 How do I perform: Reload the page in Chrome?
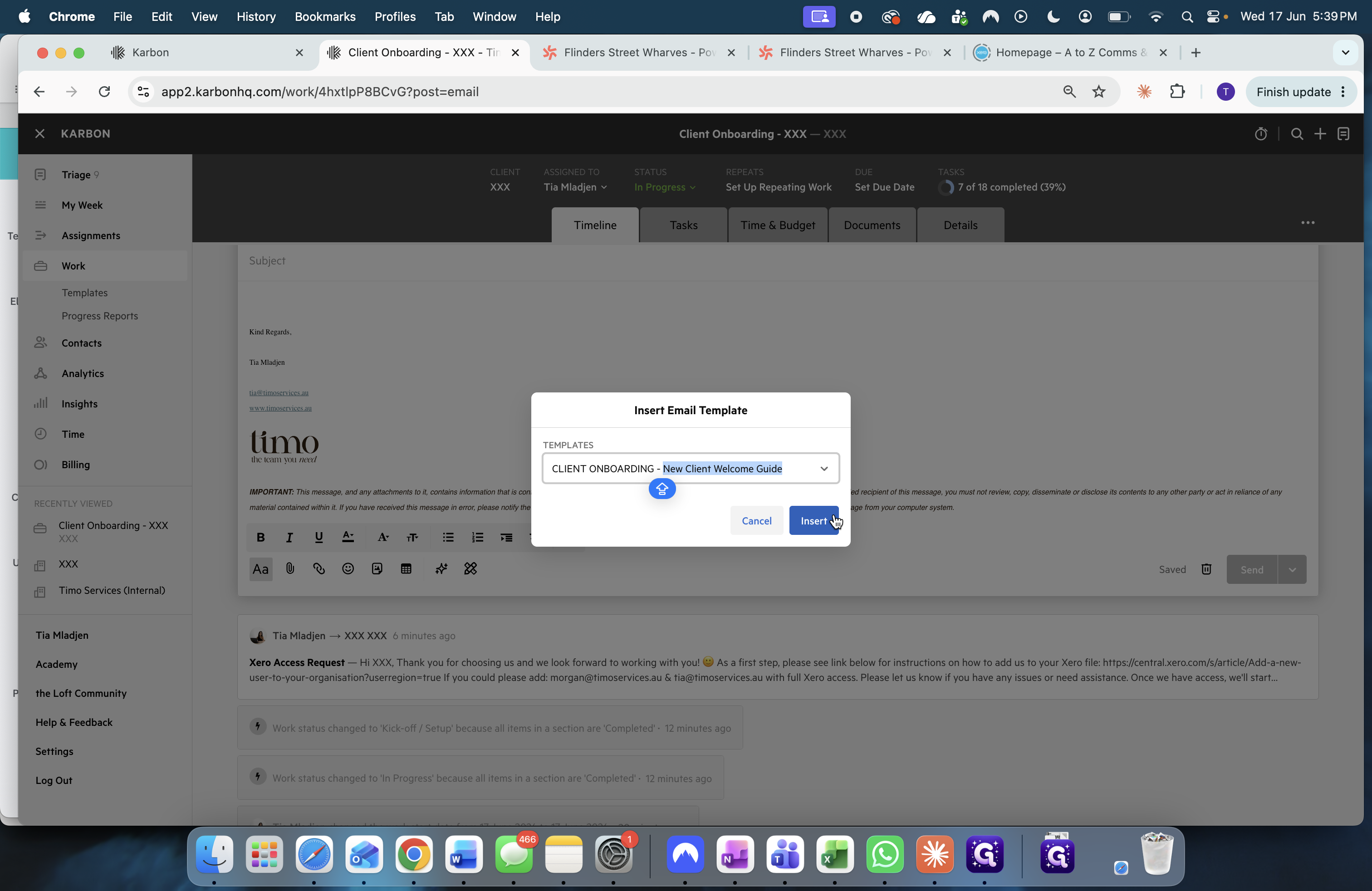(x=104, y=92)
